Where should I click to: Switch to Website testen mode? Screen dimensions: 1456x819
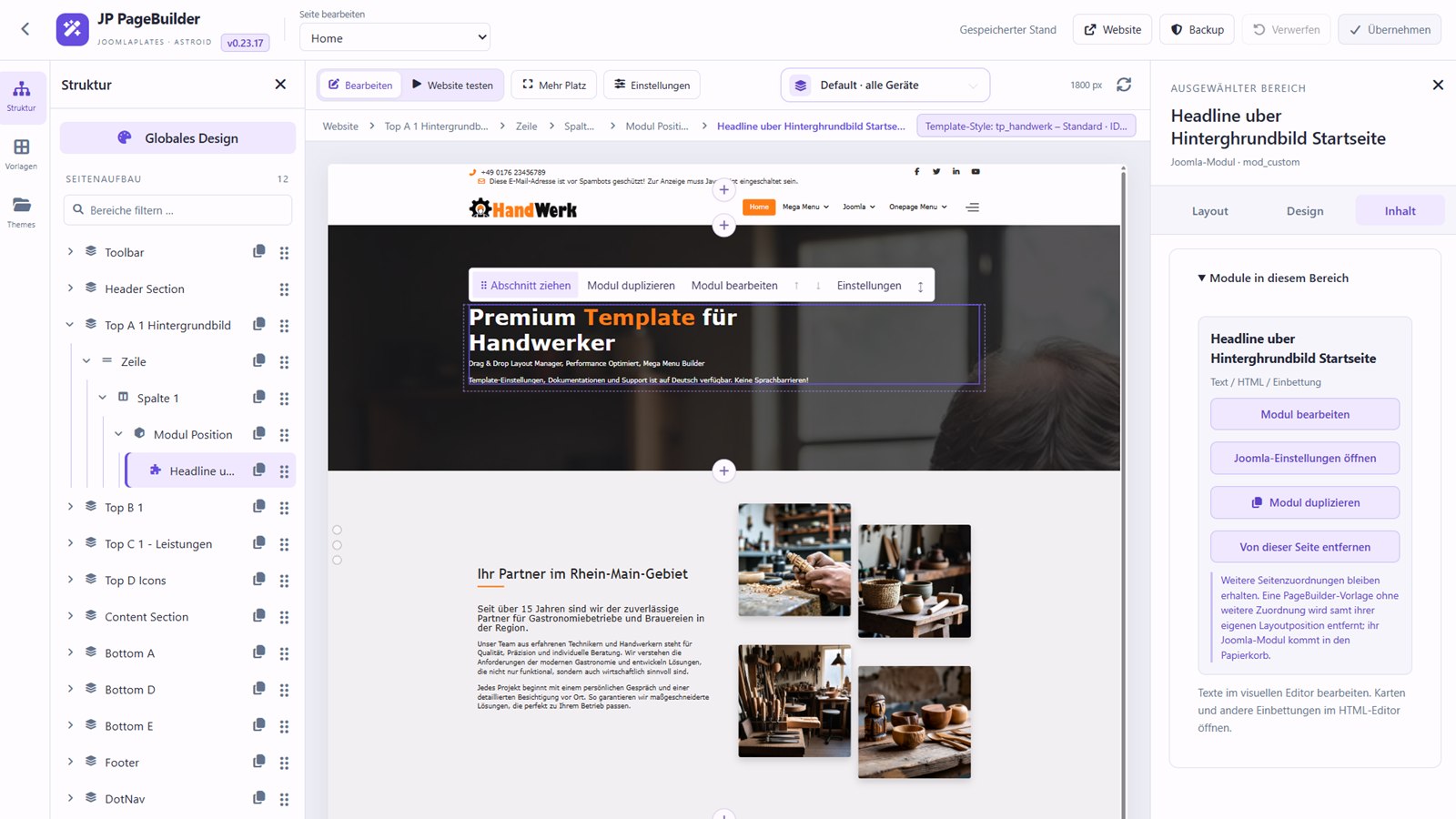pos(452,85)
